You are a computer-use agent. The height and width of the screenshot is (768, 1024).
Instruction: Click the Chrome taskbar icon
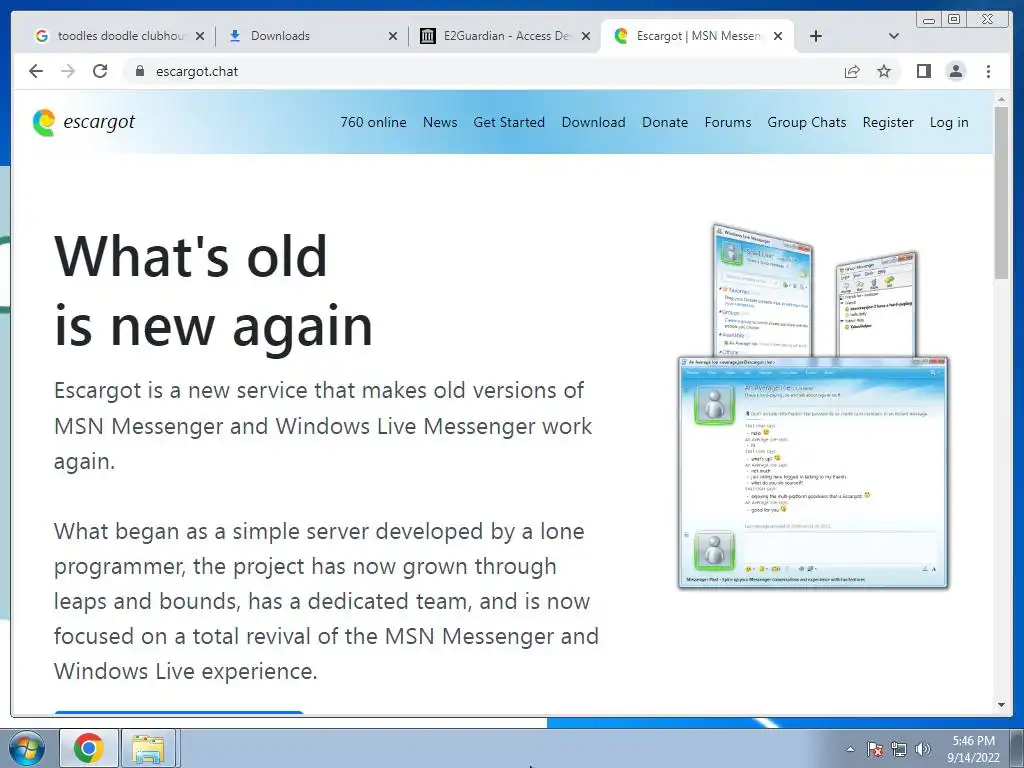tap(89, 748)
